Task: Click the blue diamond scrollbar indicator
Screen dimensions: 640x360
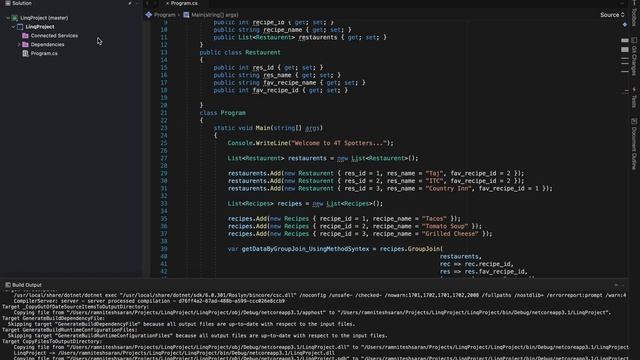Action: point(625,24)
